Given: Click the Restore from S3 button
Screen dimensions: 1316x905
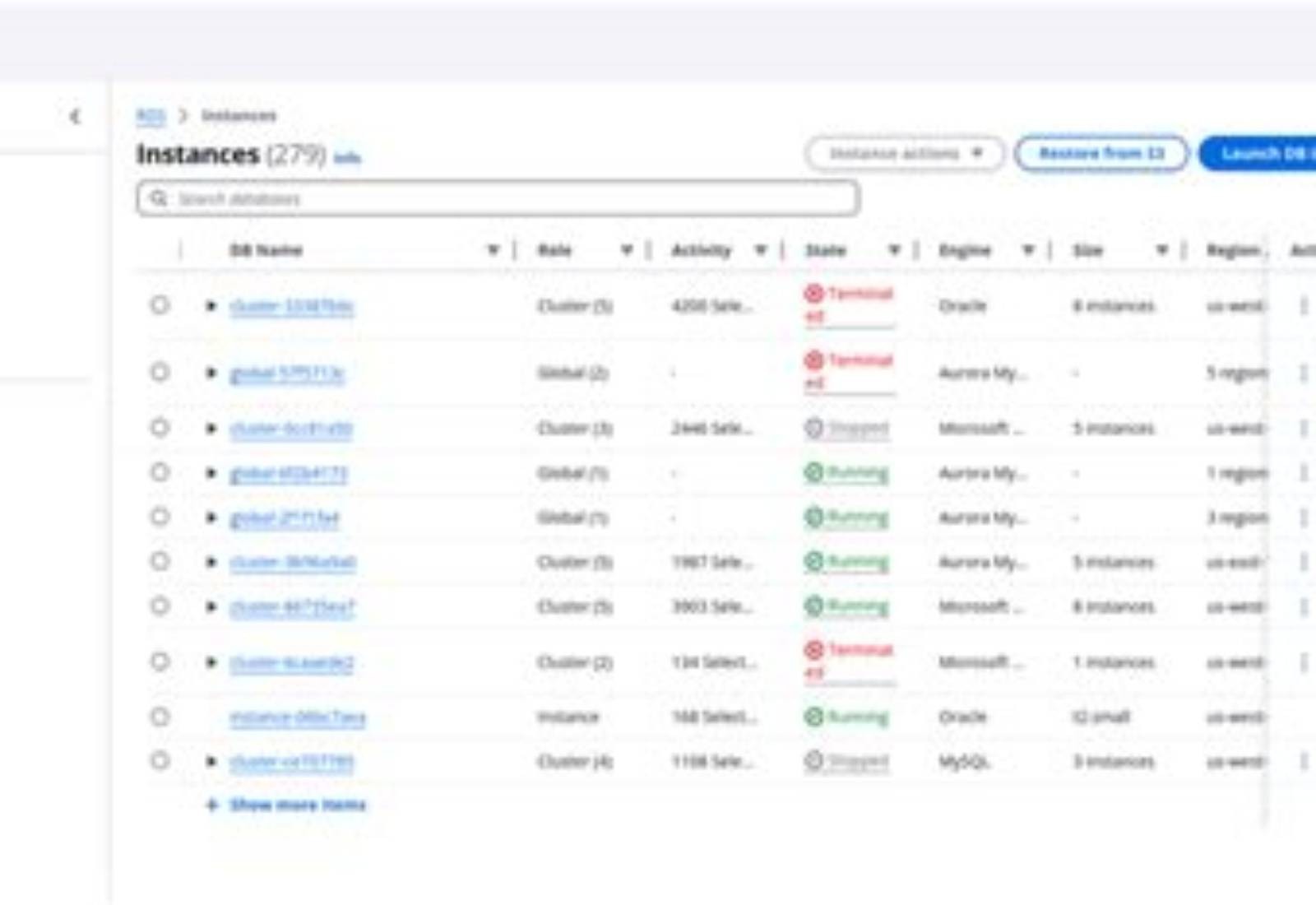Looking at the screenshot, I should pos(1101,154).
